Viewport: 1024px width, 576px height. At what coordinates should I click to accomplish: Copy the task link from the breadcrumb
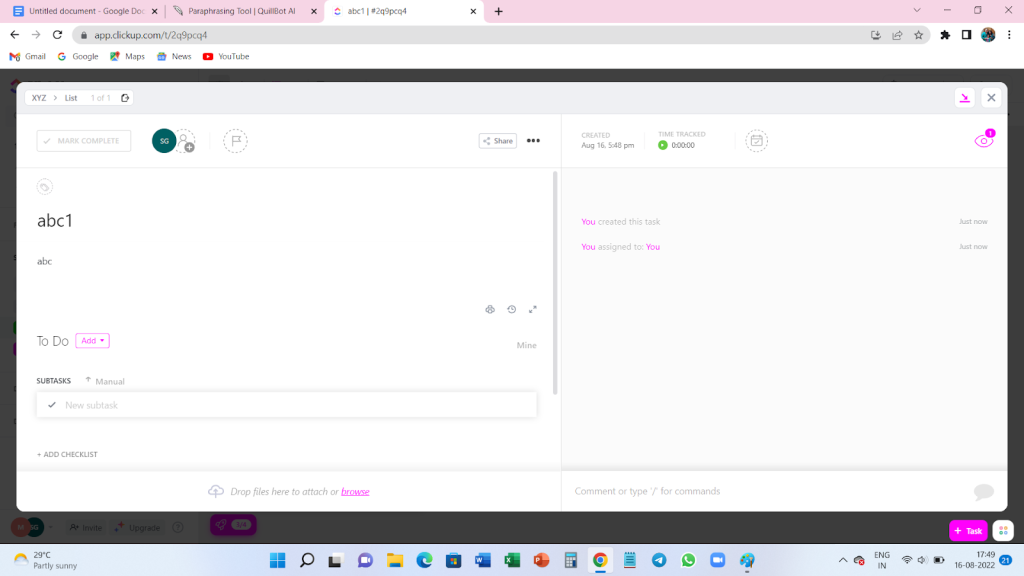coord(124,97)
